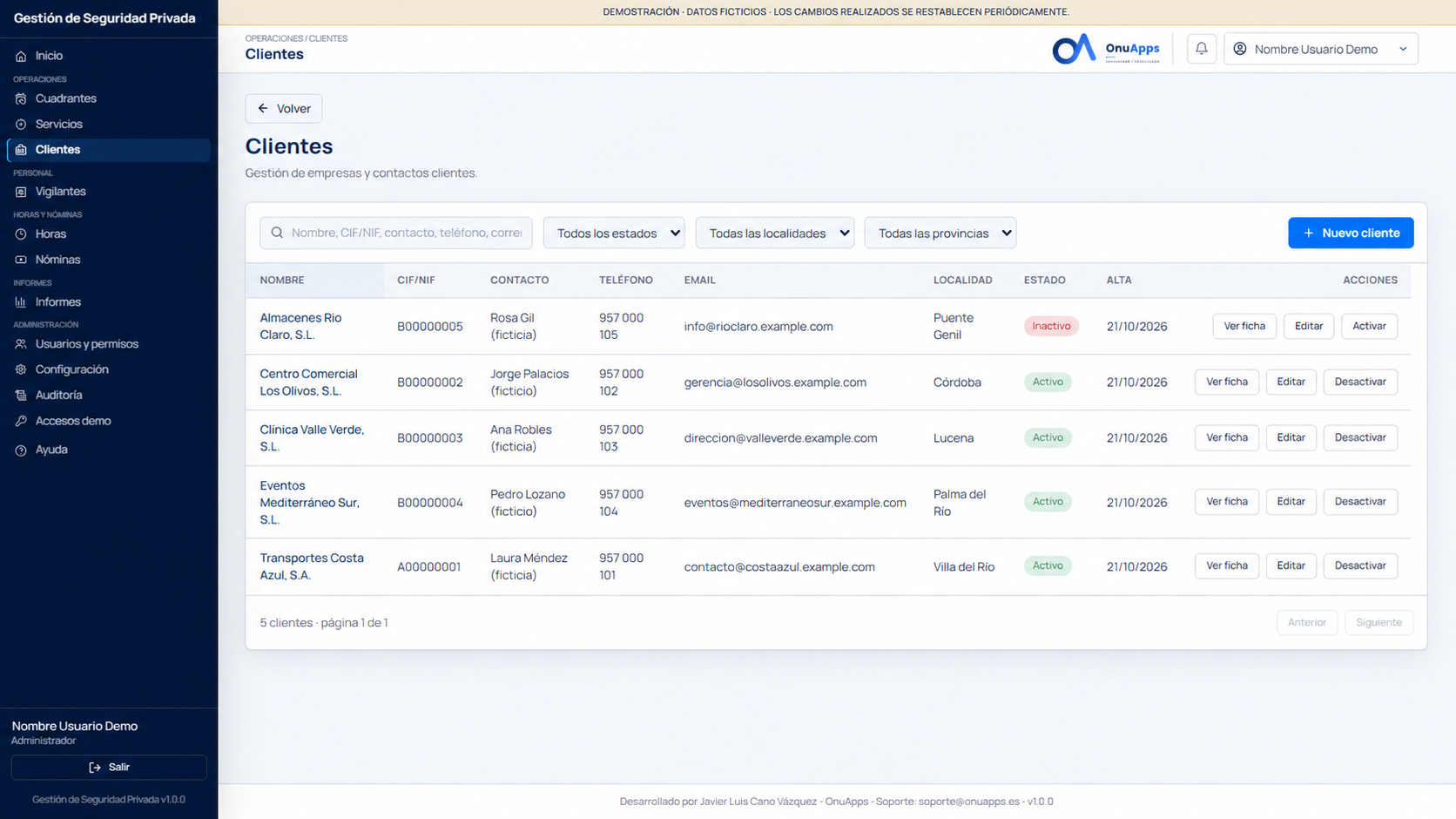Click the Configuración gear icon

(21, 369)
